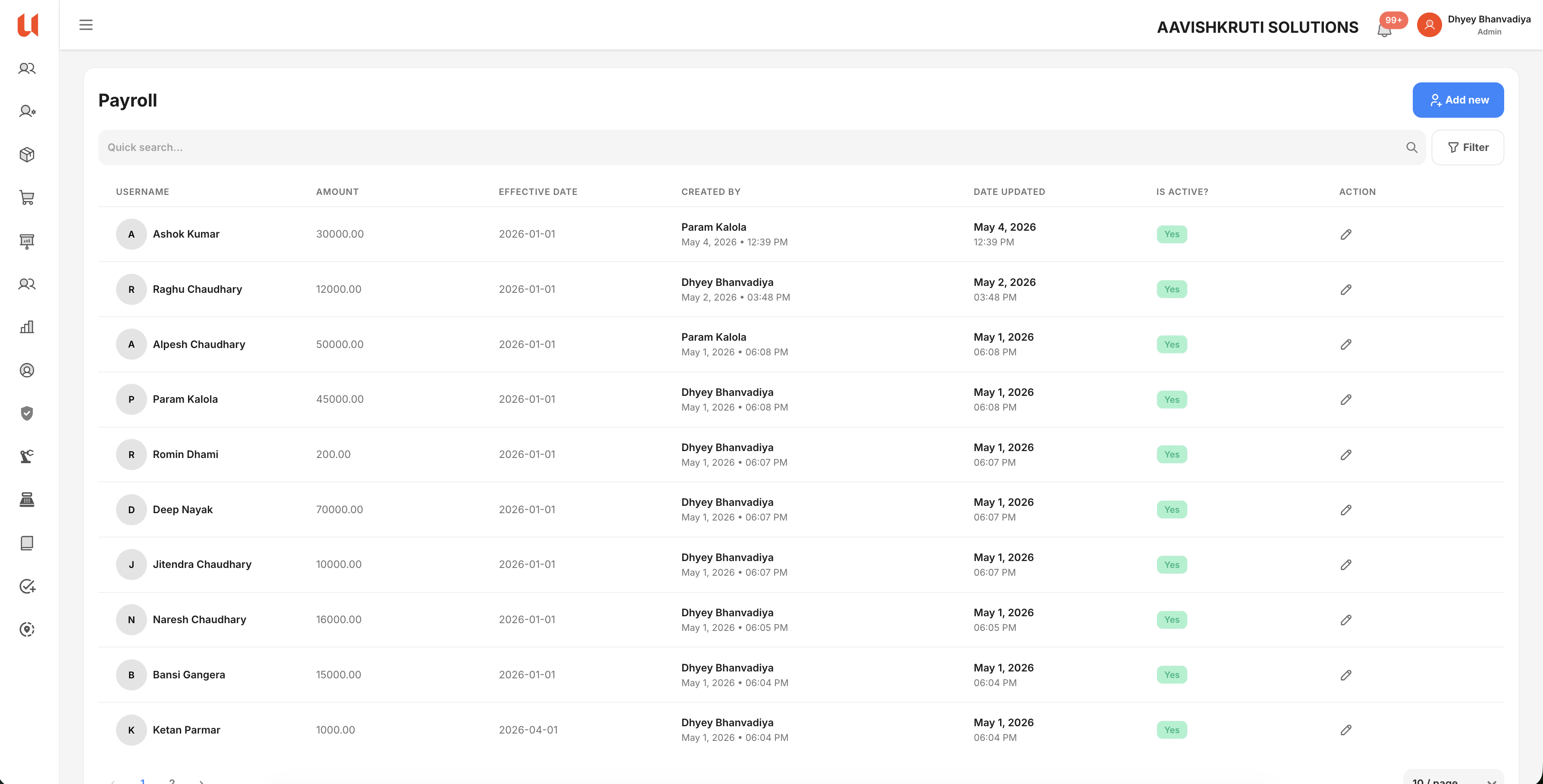The height and width of the screenshot is (784, 1543).
Task: Click effective date 2026-04-01
Action: [528, 730]
